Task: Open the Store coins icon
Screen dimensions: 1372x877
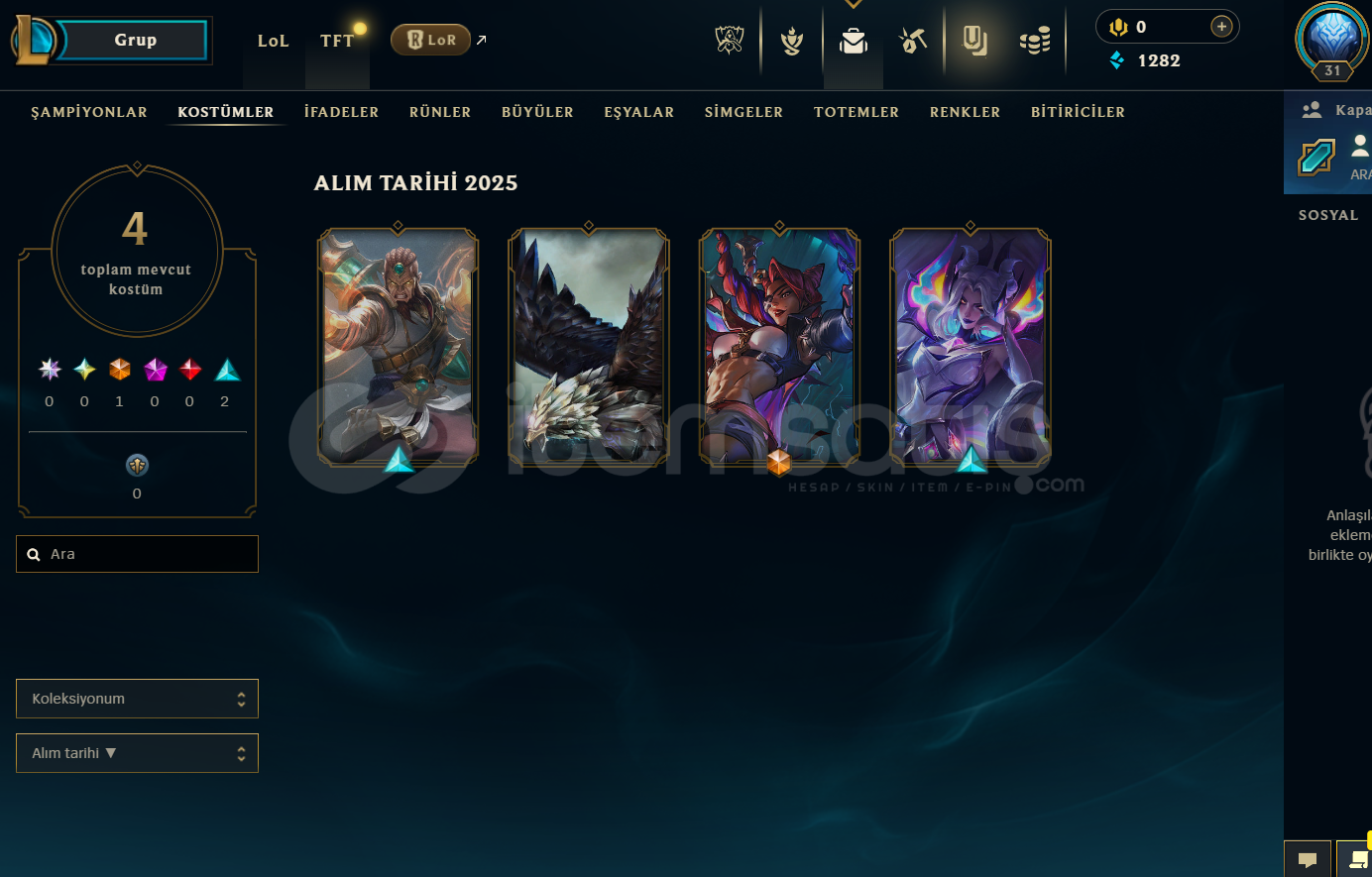Action: click(x=1035, y=41)
